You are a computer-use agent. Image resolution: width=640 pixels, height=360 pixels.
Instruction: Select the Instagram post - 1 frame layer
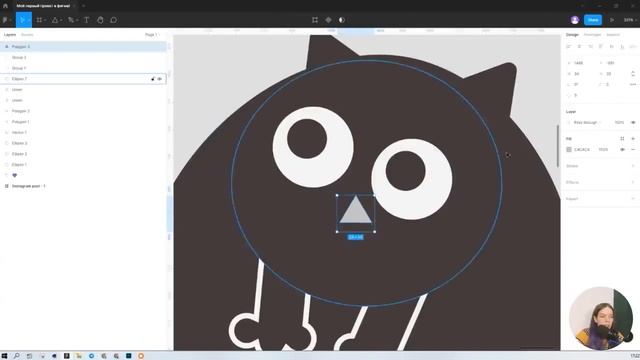pos(83,186)
